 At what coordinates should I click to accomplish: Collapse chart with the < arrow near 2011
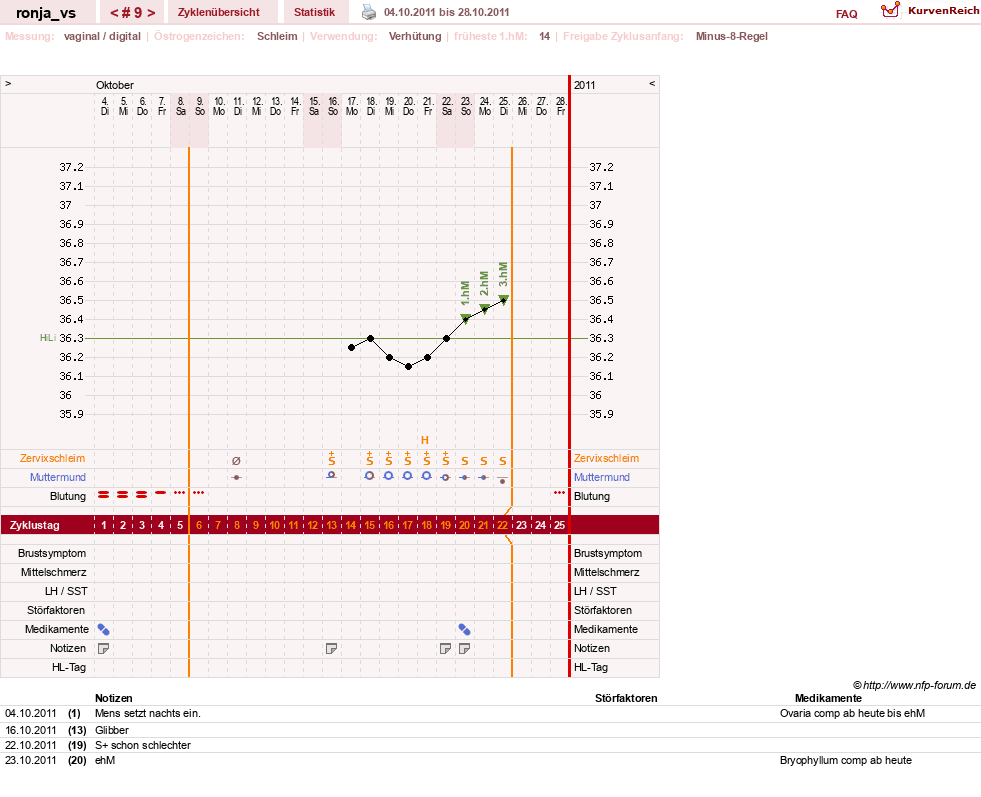652,83
